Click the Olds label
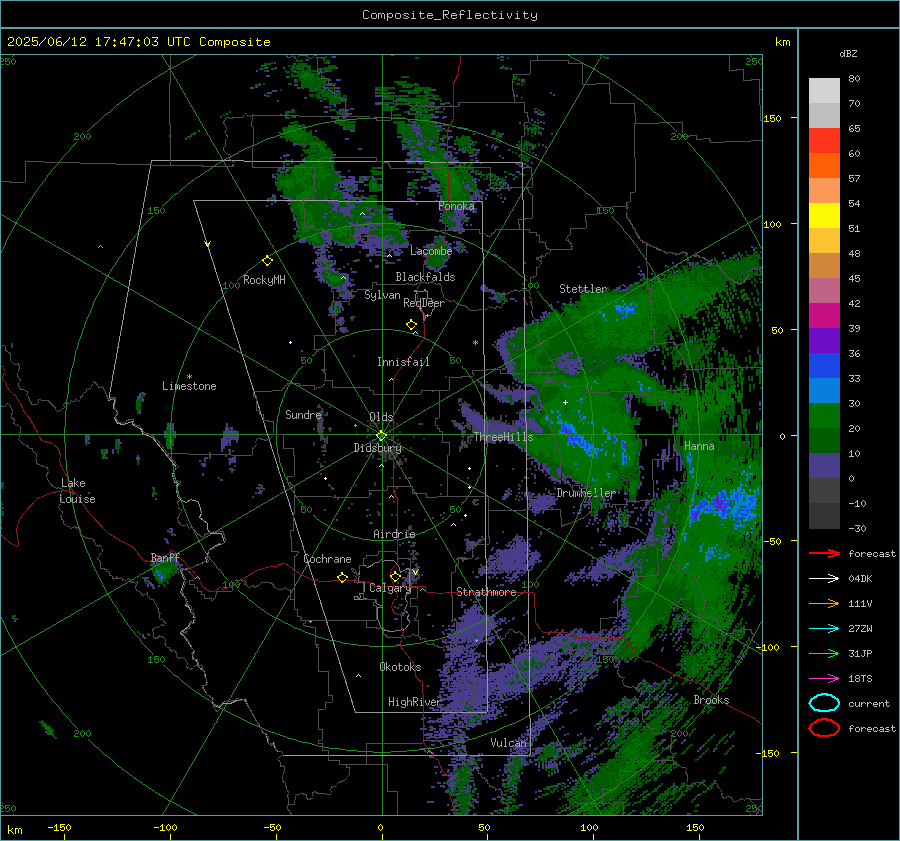 (x=381, y=417)
